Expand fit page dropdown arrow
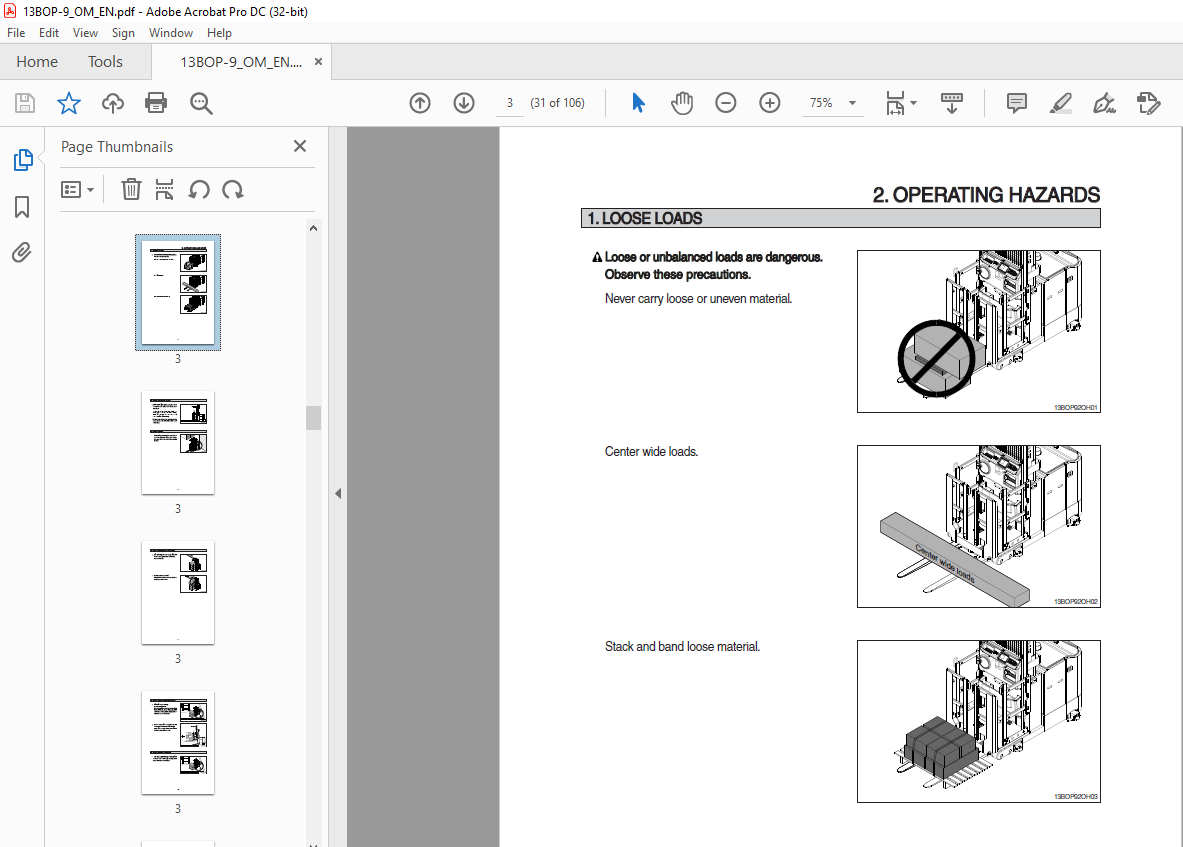 click(x=914, y=103)
